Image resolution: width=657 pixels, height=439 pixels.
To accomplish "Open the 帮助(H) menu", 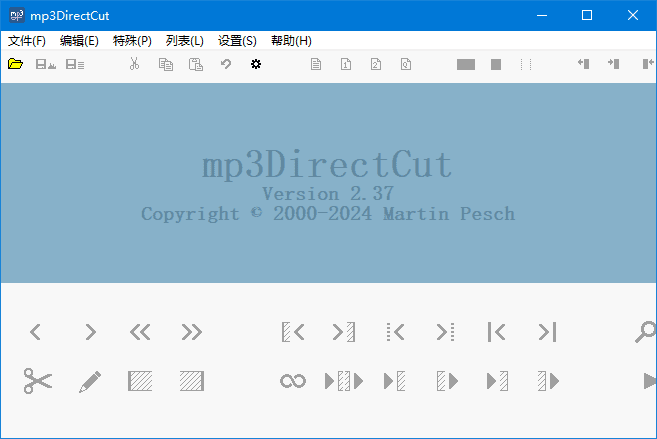I will 291,41.
